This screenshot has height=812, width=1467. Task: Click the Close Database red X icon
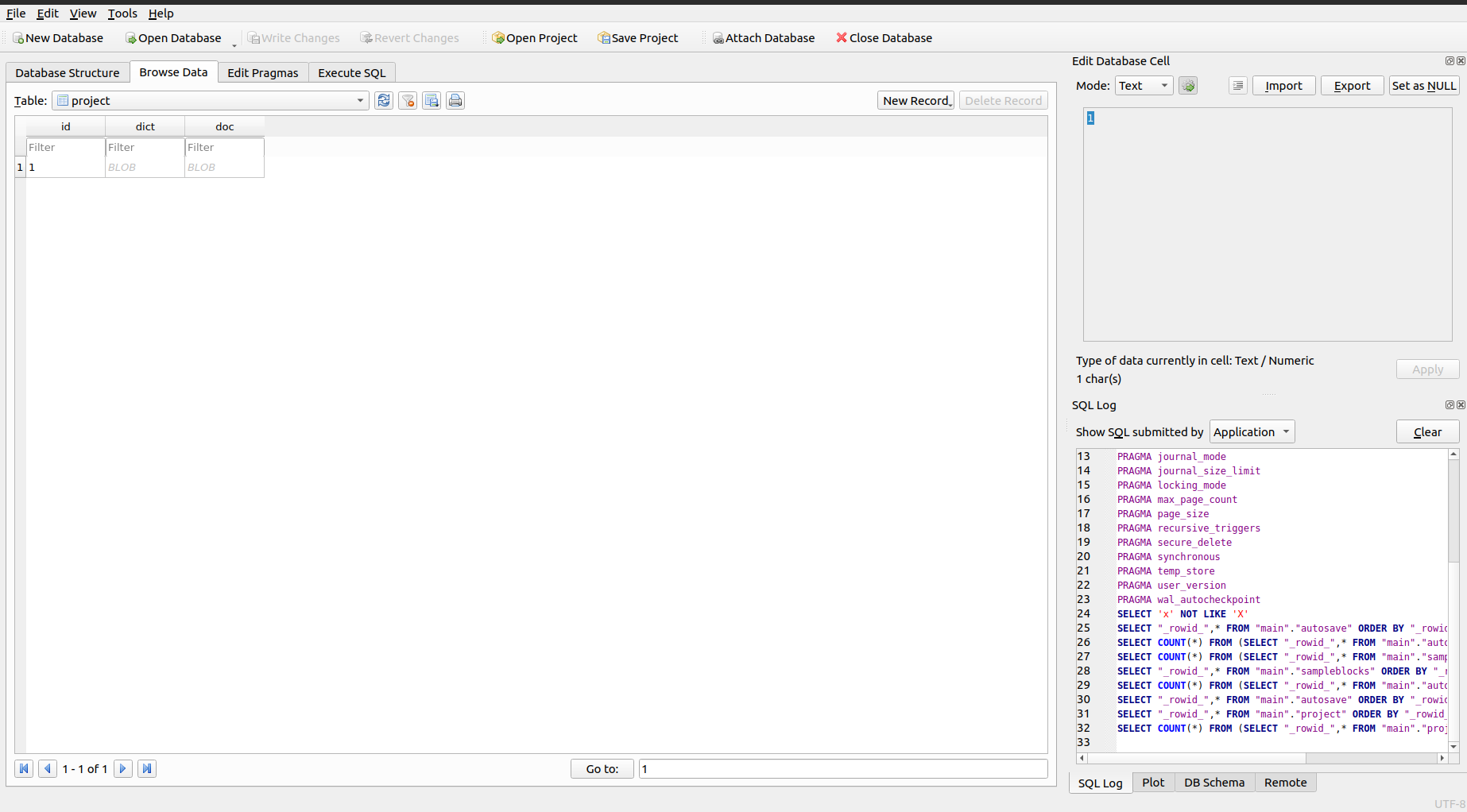pyautogui.click(x=842, y=37)
